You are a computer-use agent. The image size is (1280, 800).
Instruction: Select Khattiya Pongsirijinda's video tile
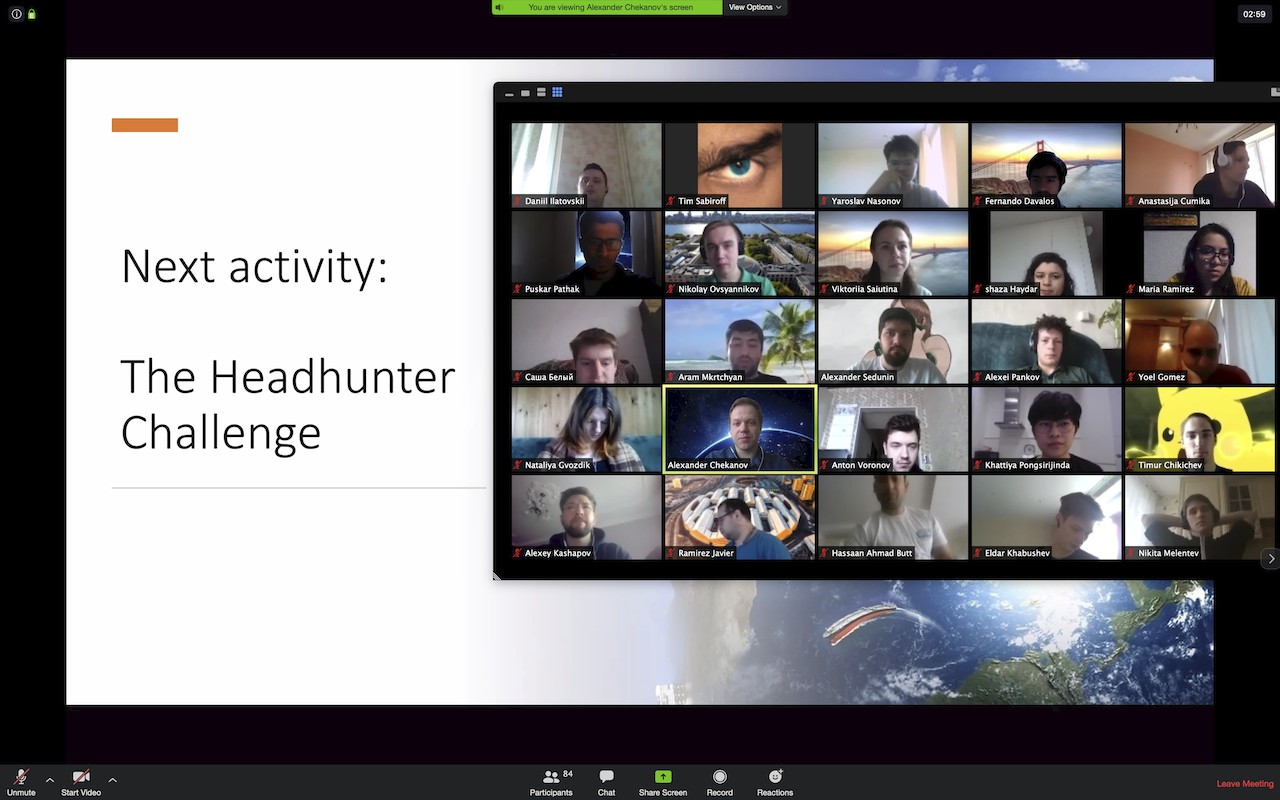coord(1046,429)
